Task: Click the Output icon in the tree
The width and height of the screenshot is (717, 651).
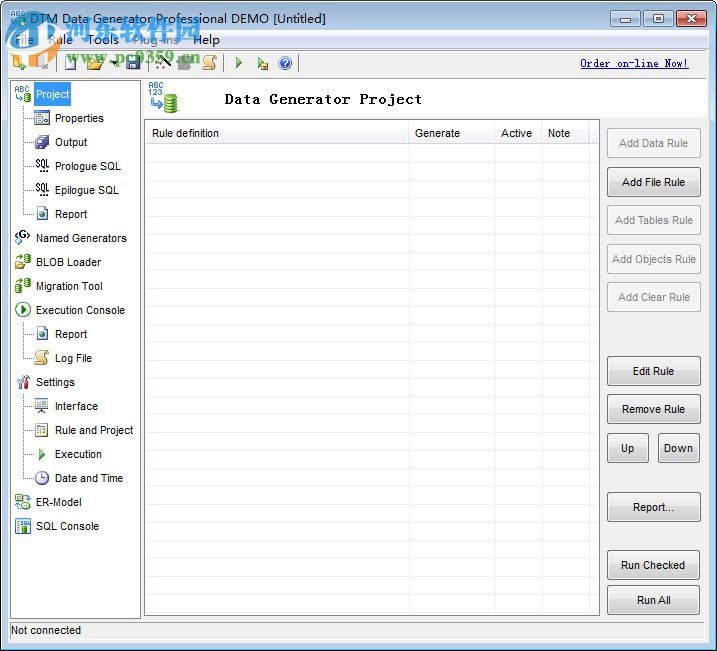Action: 42,142
